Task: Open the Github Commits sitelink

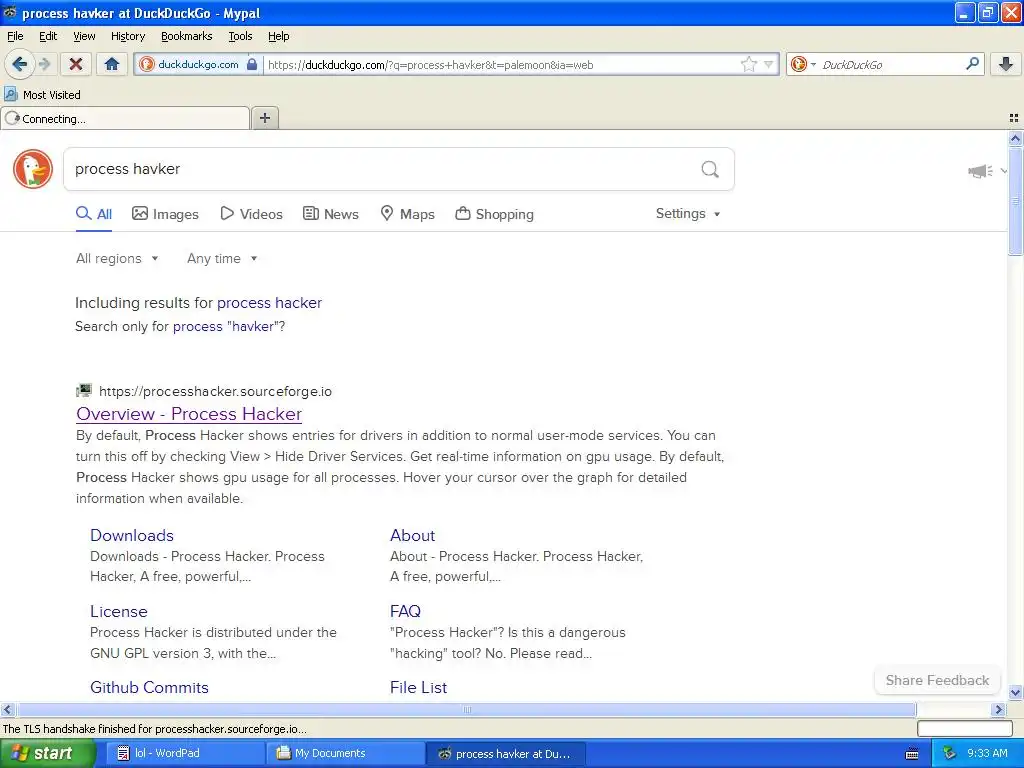Action: click(149, 687)
